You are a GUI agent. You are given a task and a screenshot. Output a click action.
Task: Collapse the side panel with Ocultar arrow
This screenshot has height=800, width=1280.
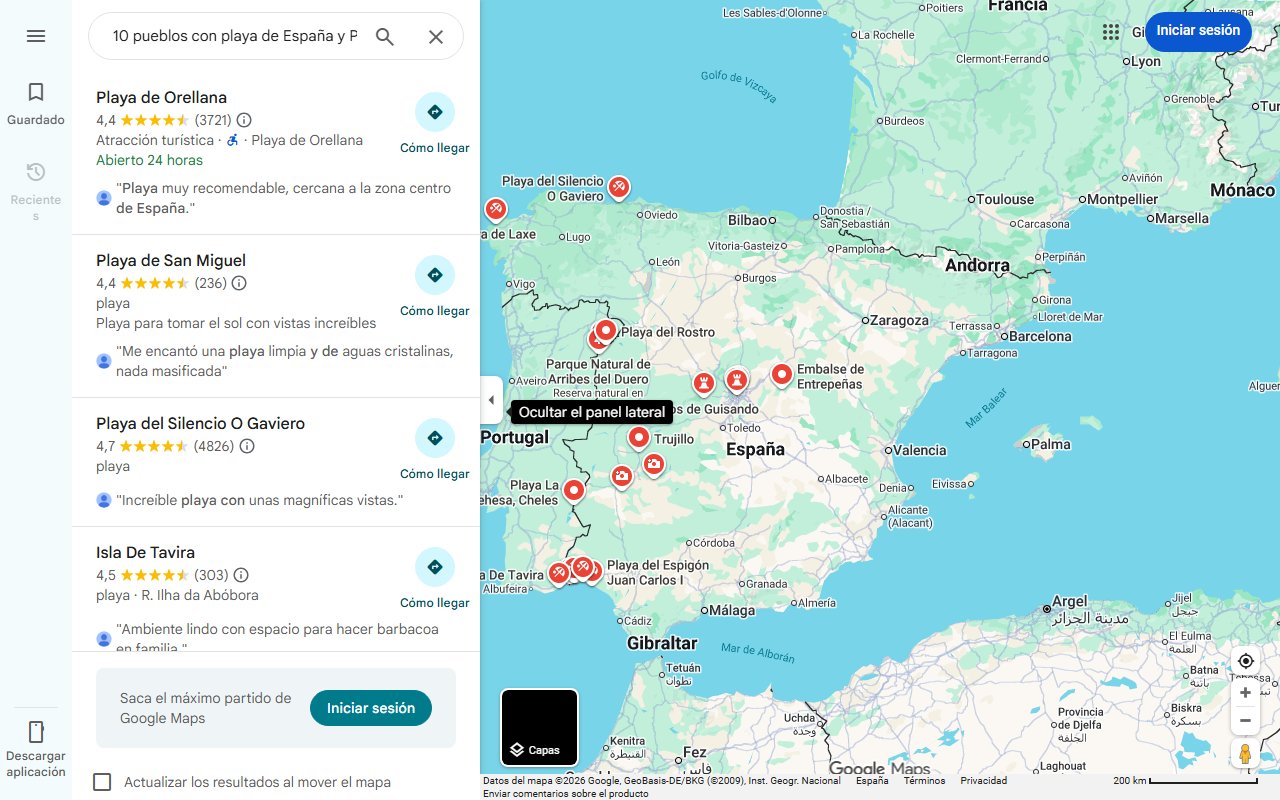pos(491,399)
